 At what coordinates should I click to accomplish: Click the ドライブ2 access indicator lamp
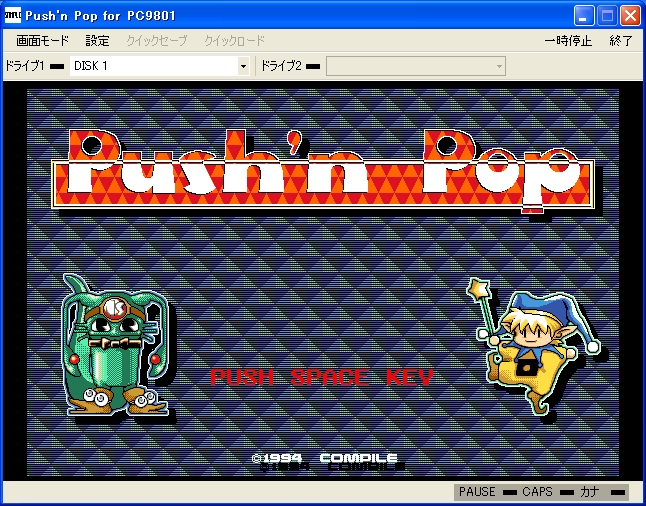pyautogui.click(x=313, y=66)
